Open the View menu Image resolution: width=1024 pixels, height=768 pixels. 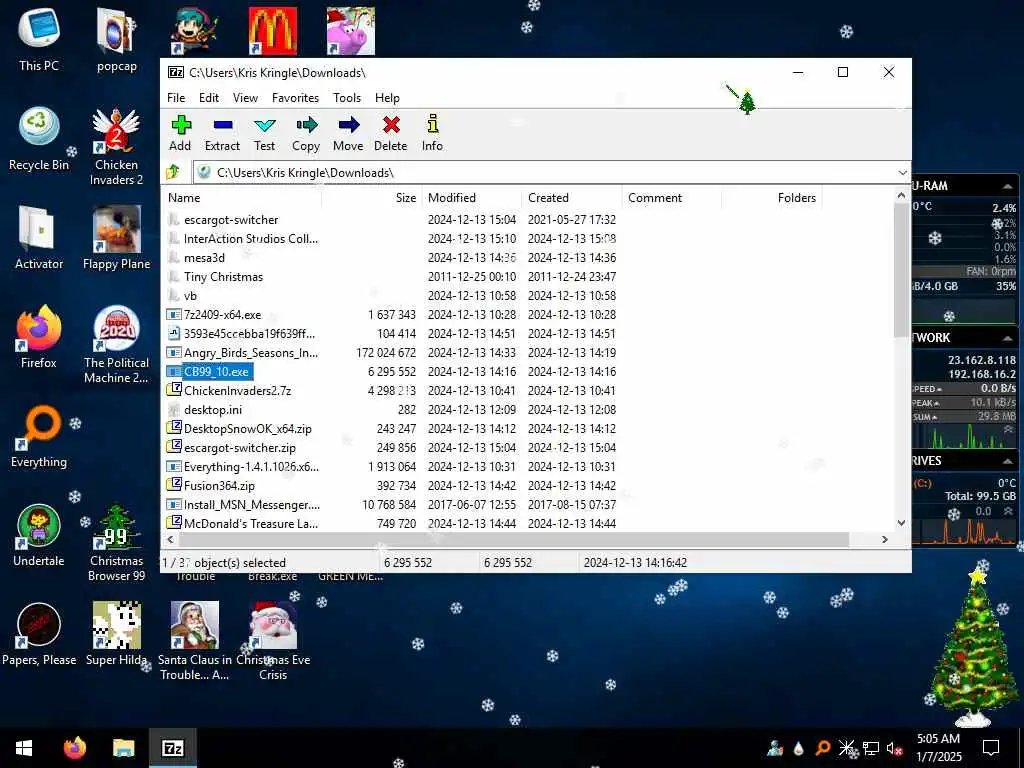click(246, 97)
